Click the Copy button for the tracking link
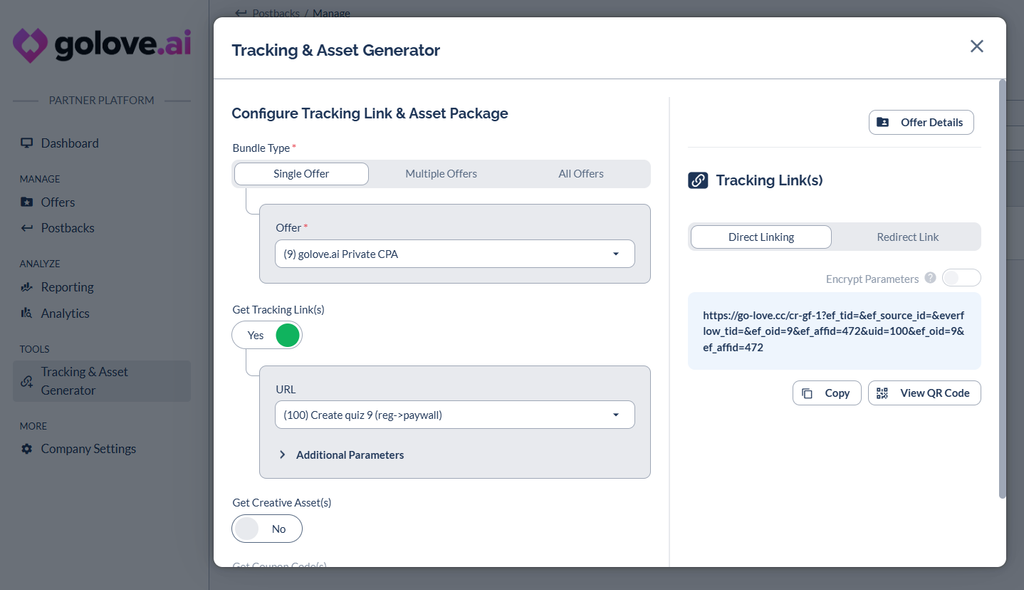Image resolution: width=1024 pixels, height=590 pixels. 827,393
